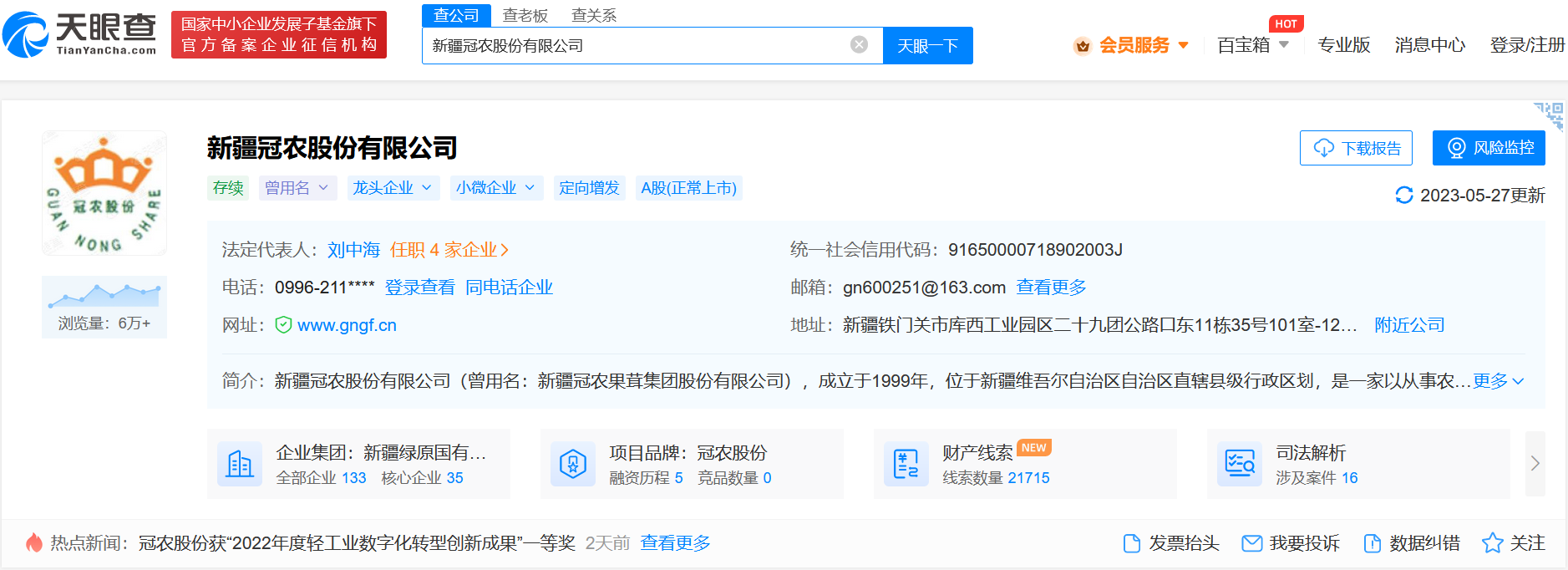
Task: Expand the 龙头企业 dropdown tag
Action: pyautogui.click(x=392, y=188)
